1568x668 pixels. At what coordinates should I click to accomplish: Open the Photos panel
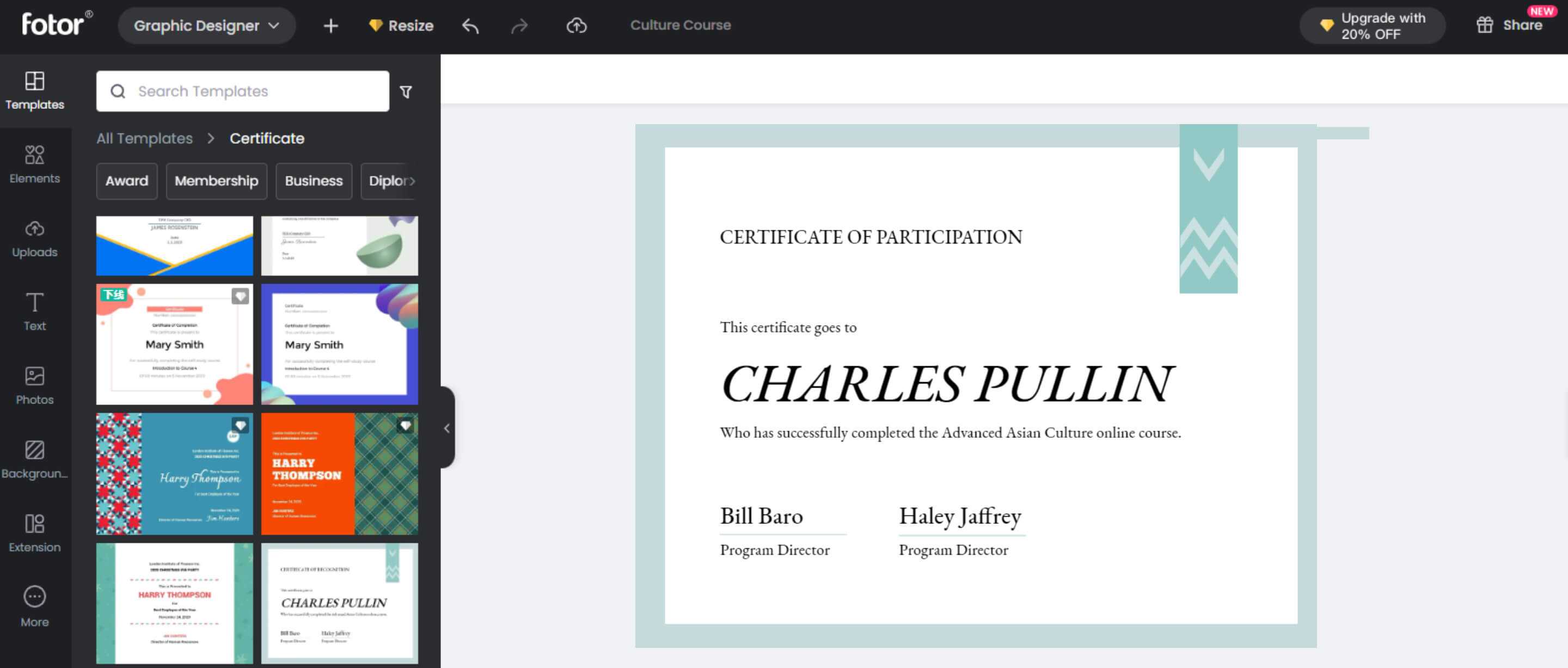coord(35,384)
